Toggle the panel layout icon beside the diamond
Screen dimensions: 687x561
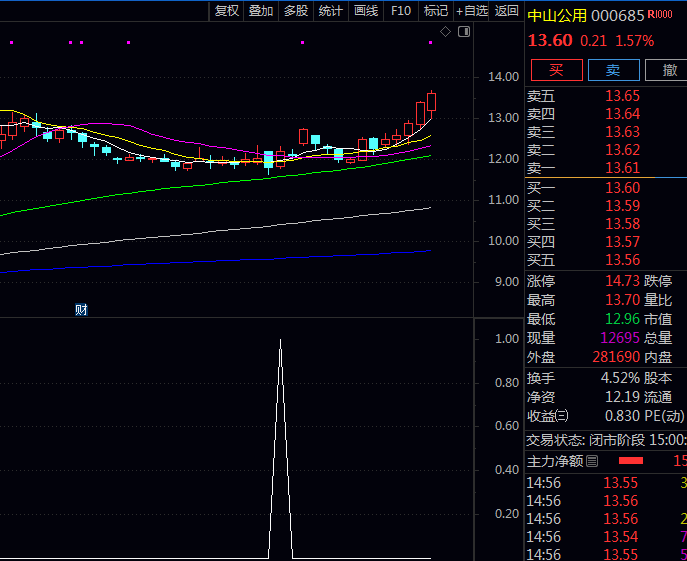[463, 32]
